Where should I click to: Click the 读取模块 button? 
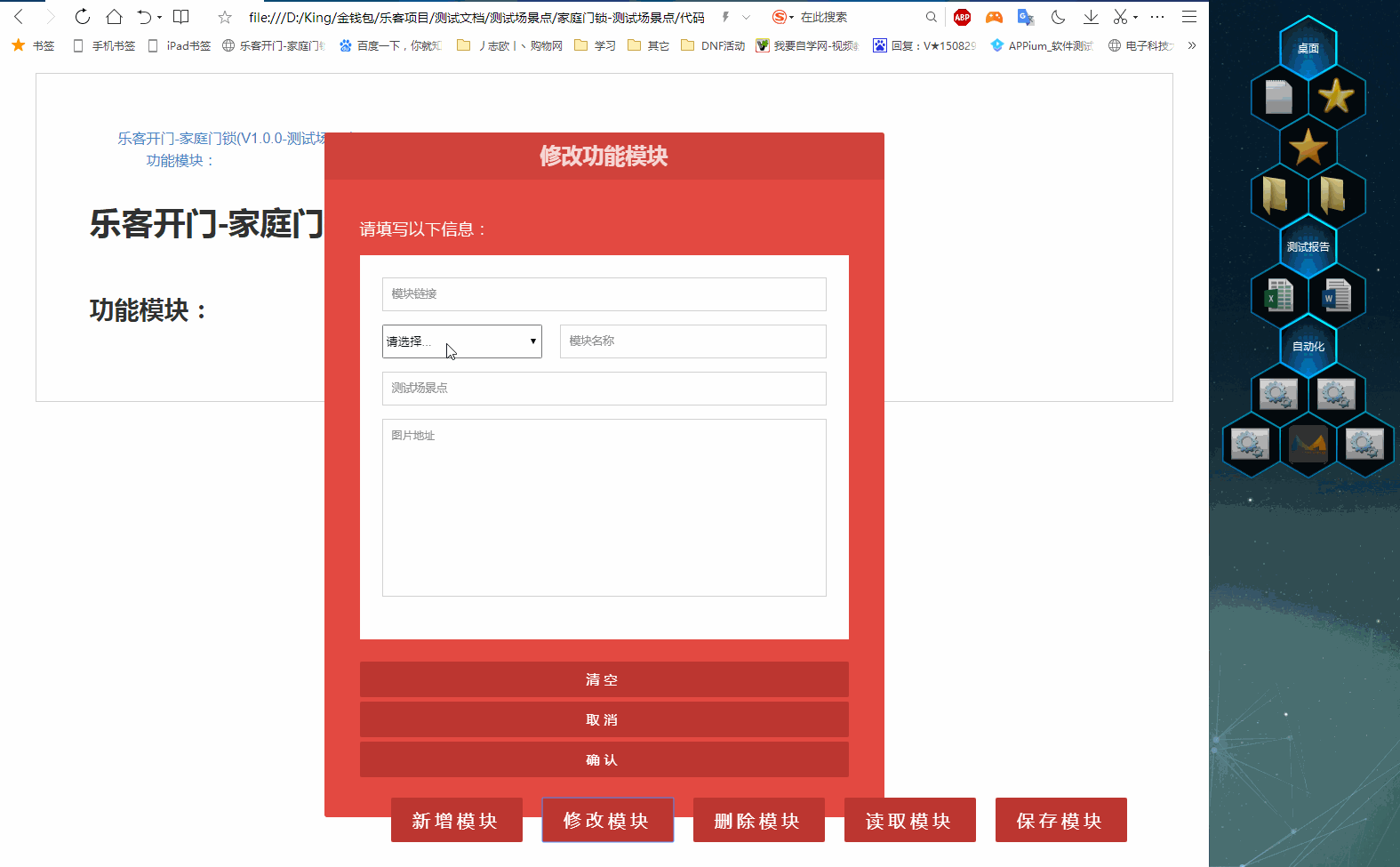(910, 820)
